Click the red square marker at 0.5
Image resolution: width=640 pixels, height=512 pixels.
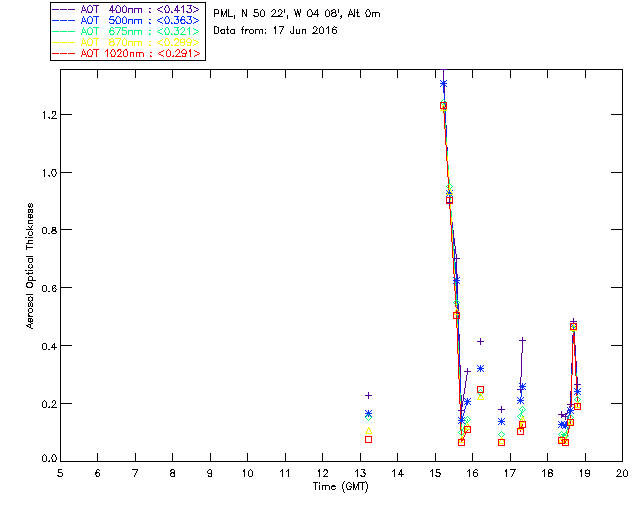click(x=456, y=316)
